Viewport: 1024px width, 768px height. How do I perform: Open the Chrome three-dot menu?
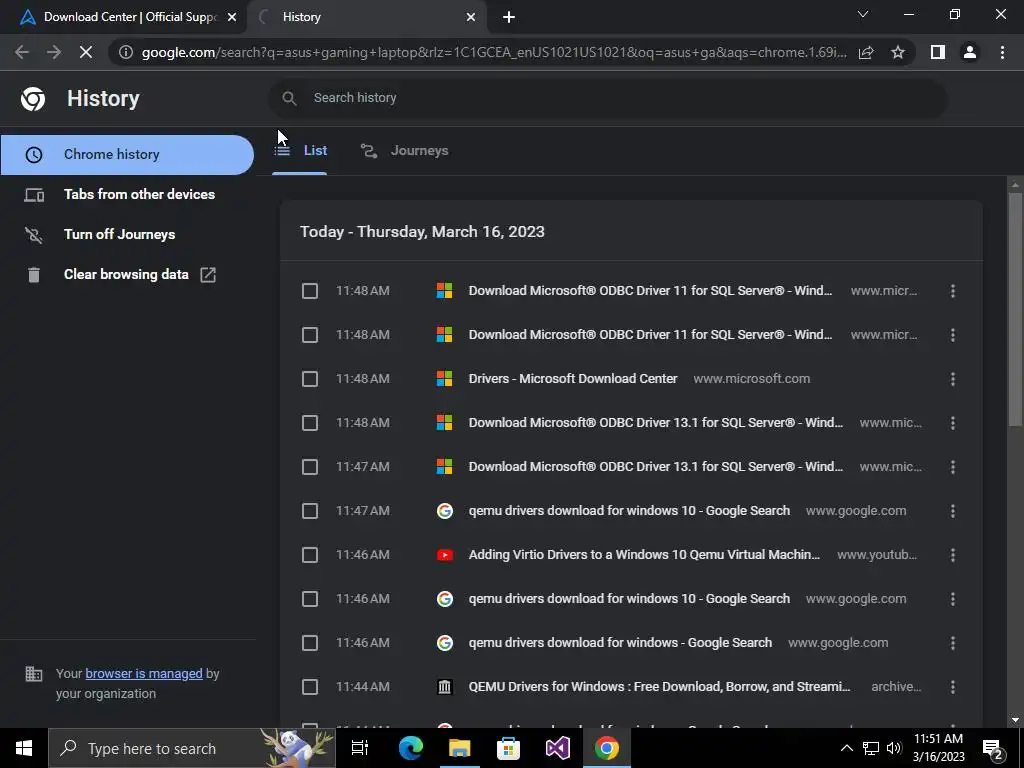click(x=1002, y=52)
